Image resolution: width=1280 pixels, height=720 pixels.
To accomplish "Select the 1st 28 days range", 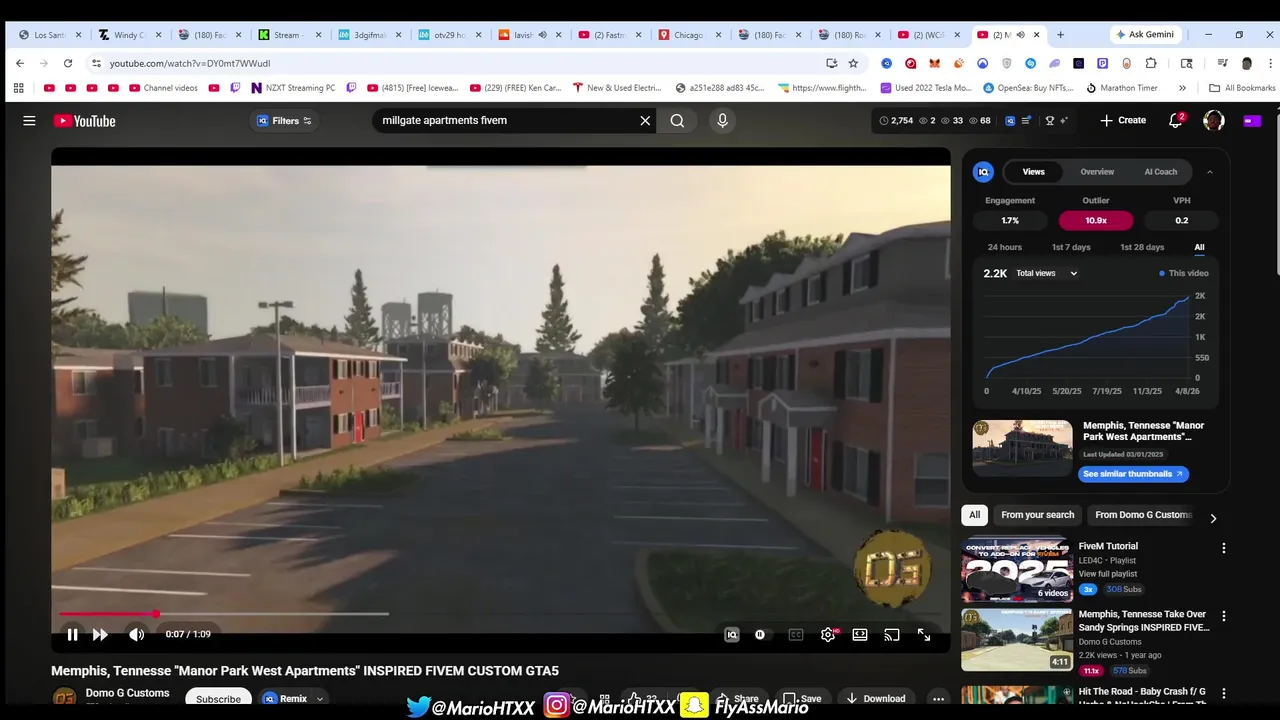I will click(1142, 247).
